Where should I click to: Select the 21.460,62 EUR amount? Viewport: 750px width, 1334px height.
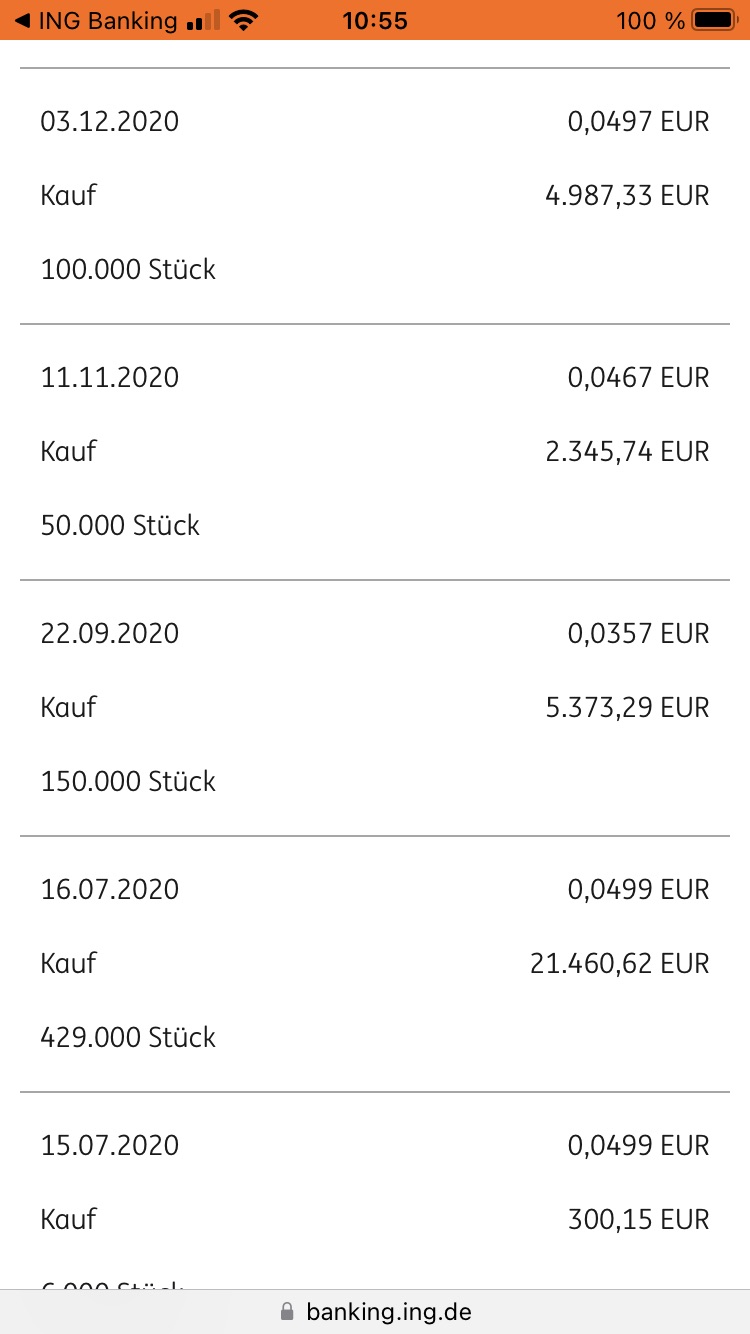point(620,964)
